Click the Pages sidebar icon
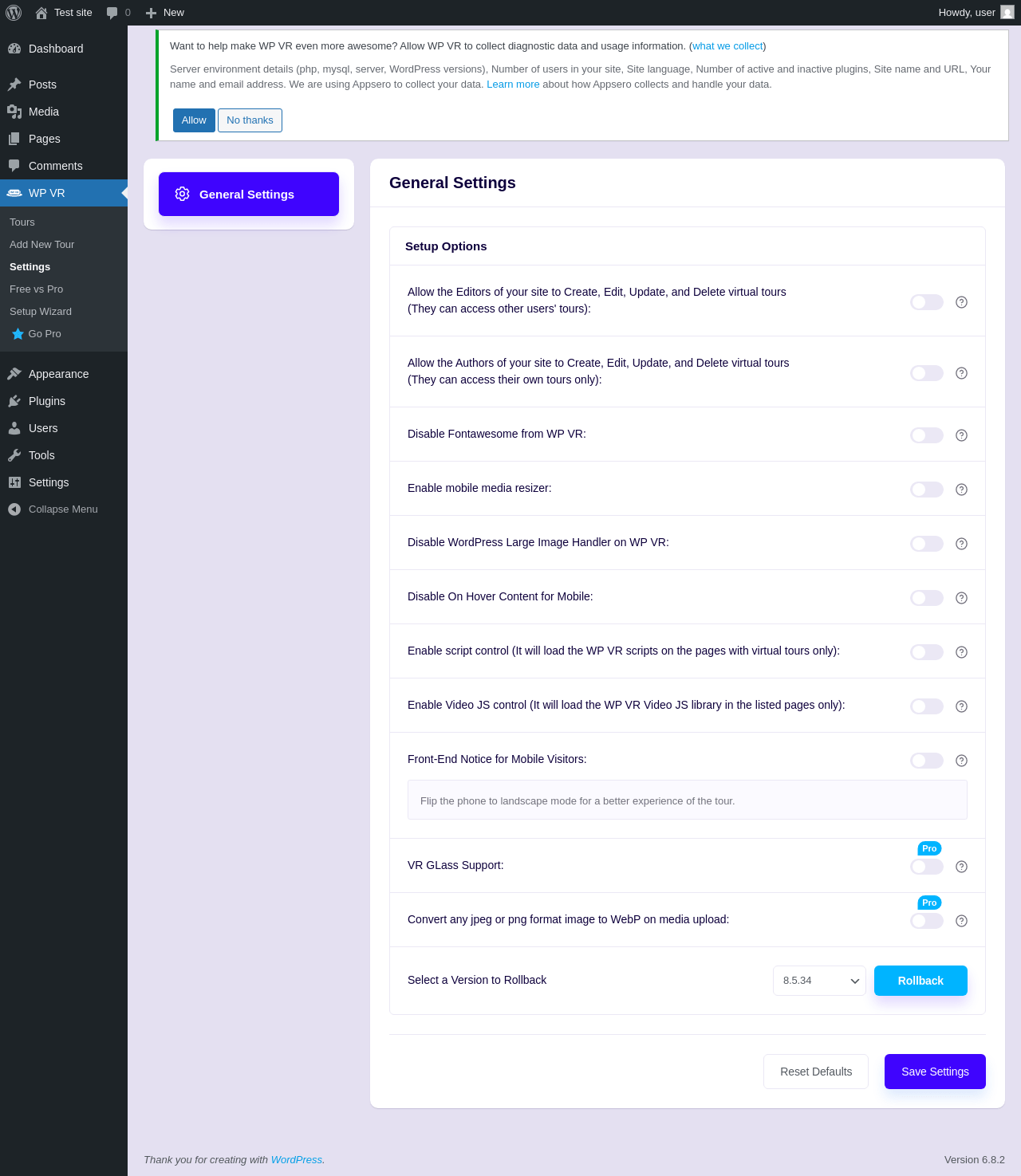This screenshot has height=1176, width=1021. [14, 139]
